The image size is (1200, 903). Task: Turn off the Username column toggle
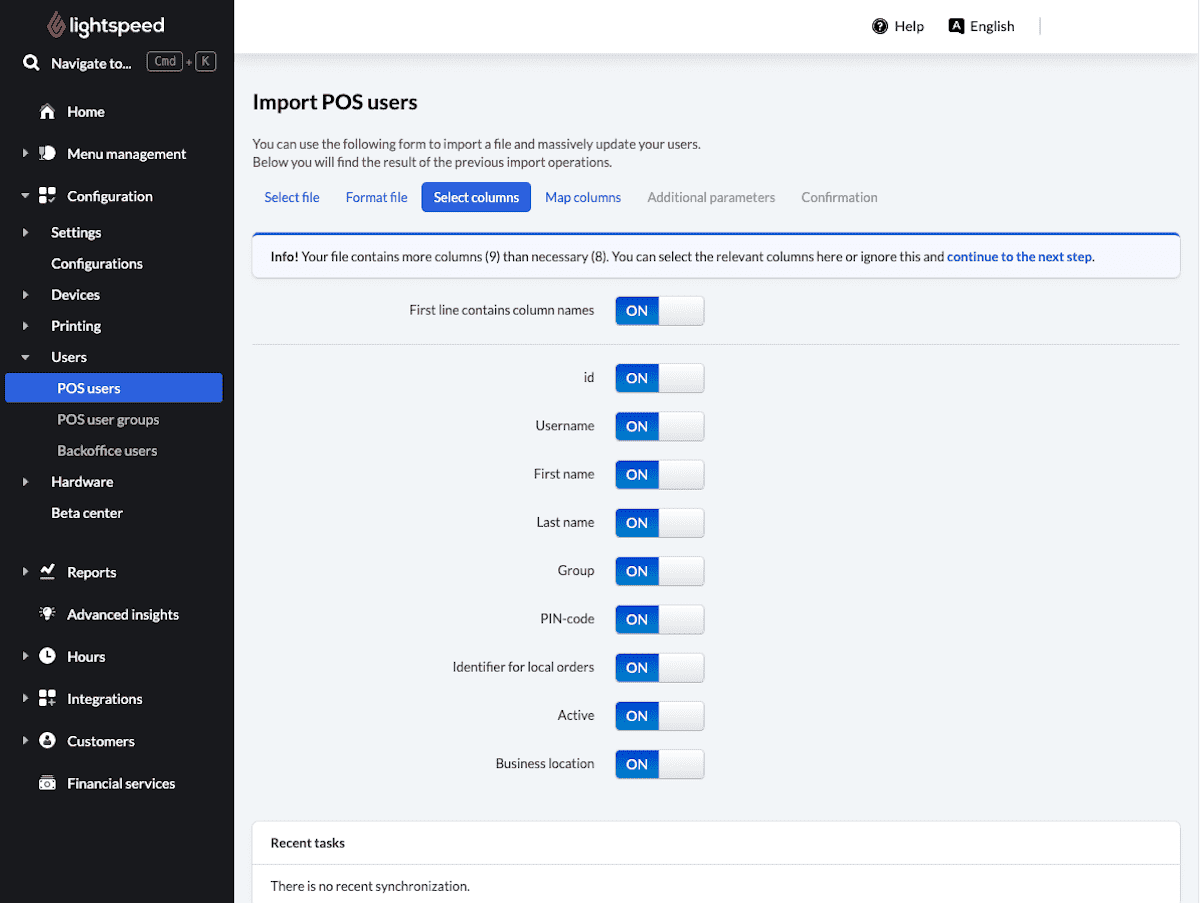[659, 426]
